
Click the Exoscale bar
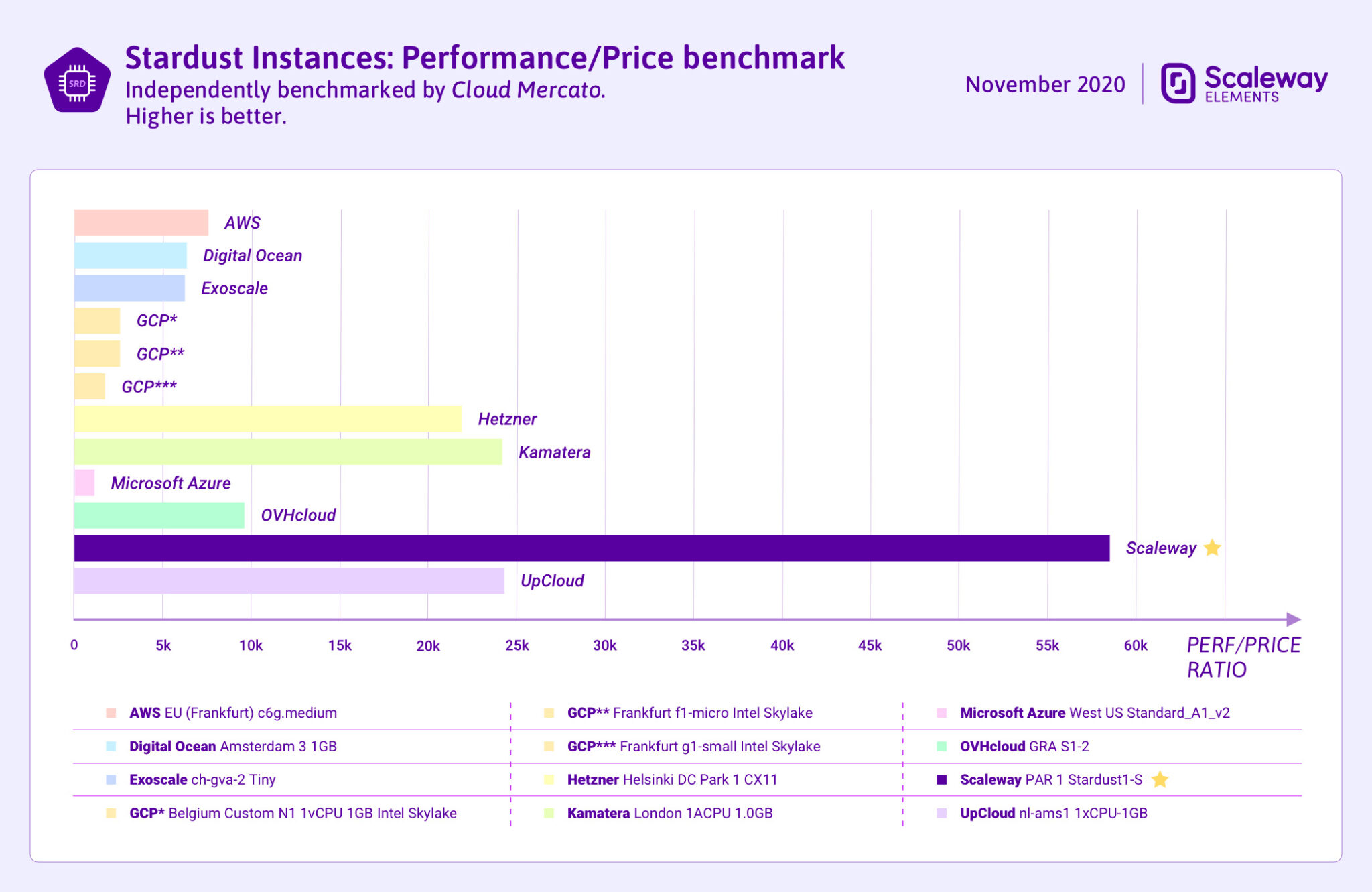(x=129, y=288)
